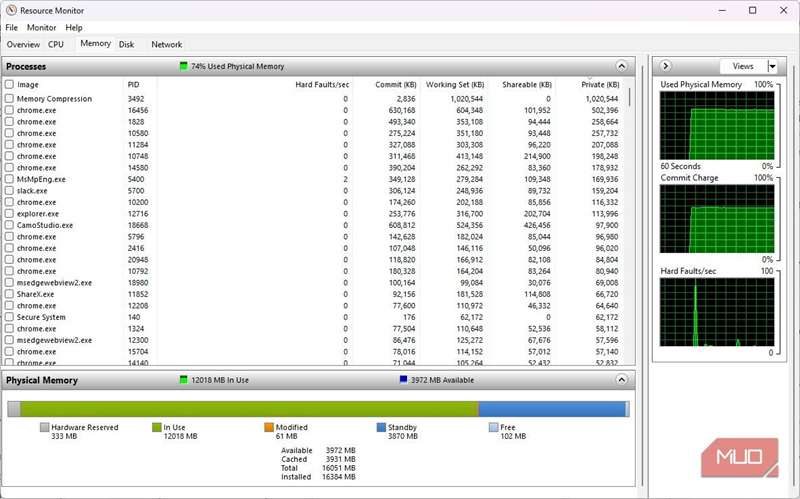Image resolution: width=800 pixels, height=499 pixels.
Task: Select the slack.exe process checkbox
Action: 10,191
